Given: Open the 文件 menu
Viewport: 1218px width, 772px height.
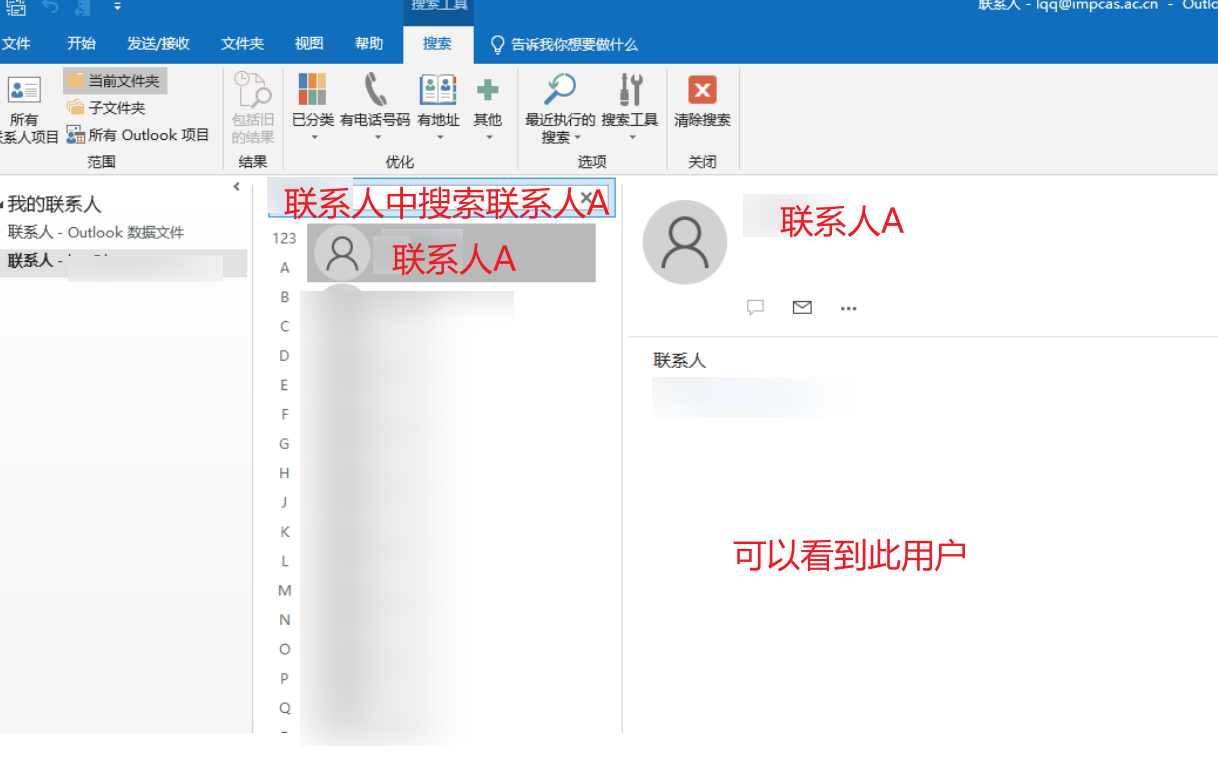Looking at the screenshot, I should [x=18, y=43].
